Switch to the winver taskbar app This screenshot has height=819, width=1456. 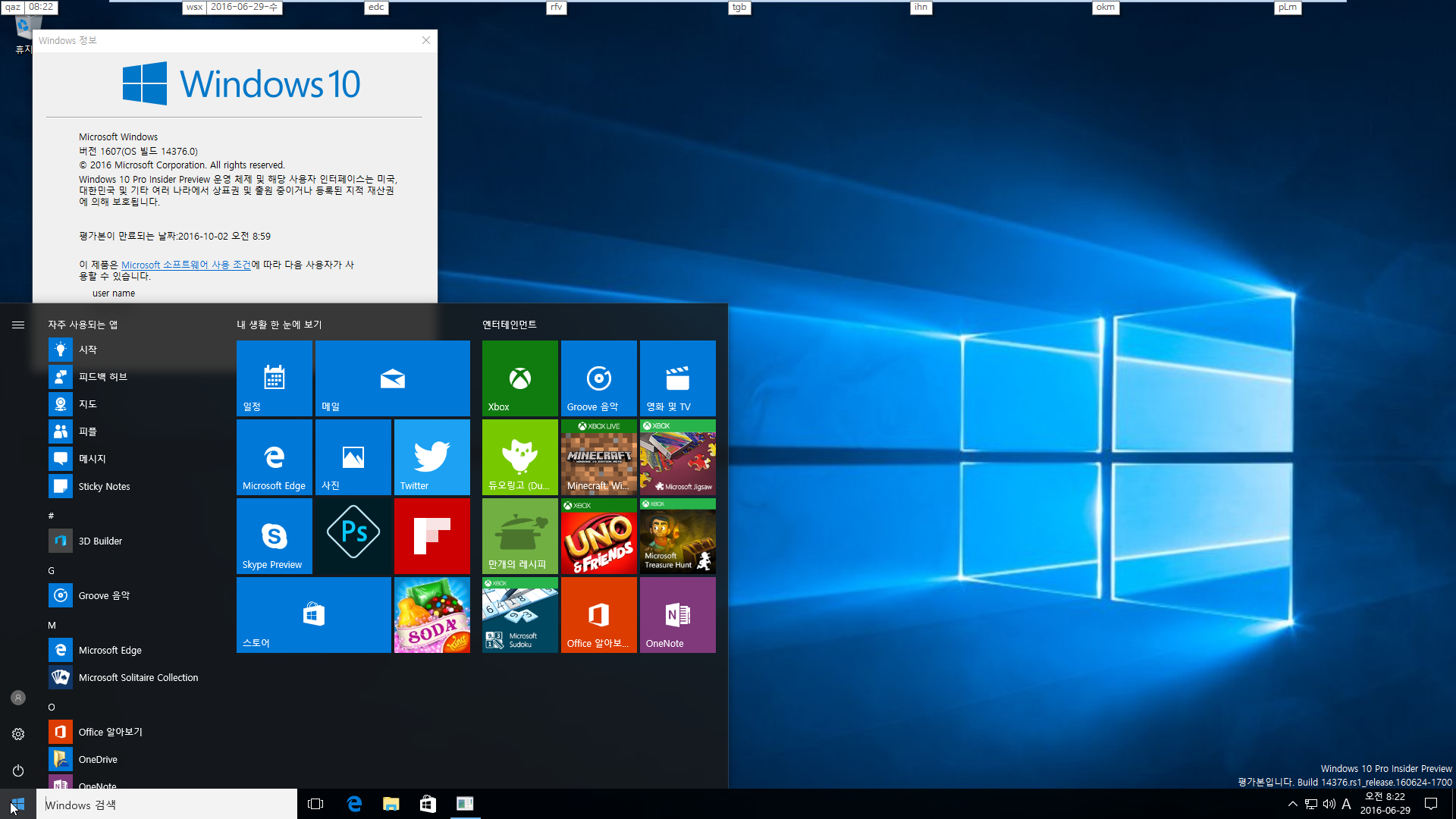pos(465,804)
